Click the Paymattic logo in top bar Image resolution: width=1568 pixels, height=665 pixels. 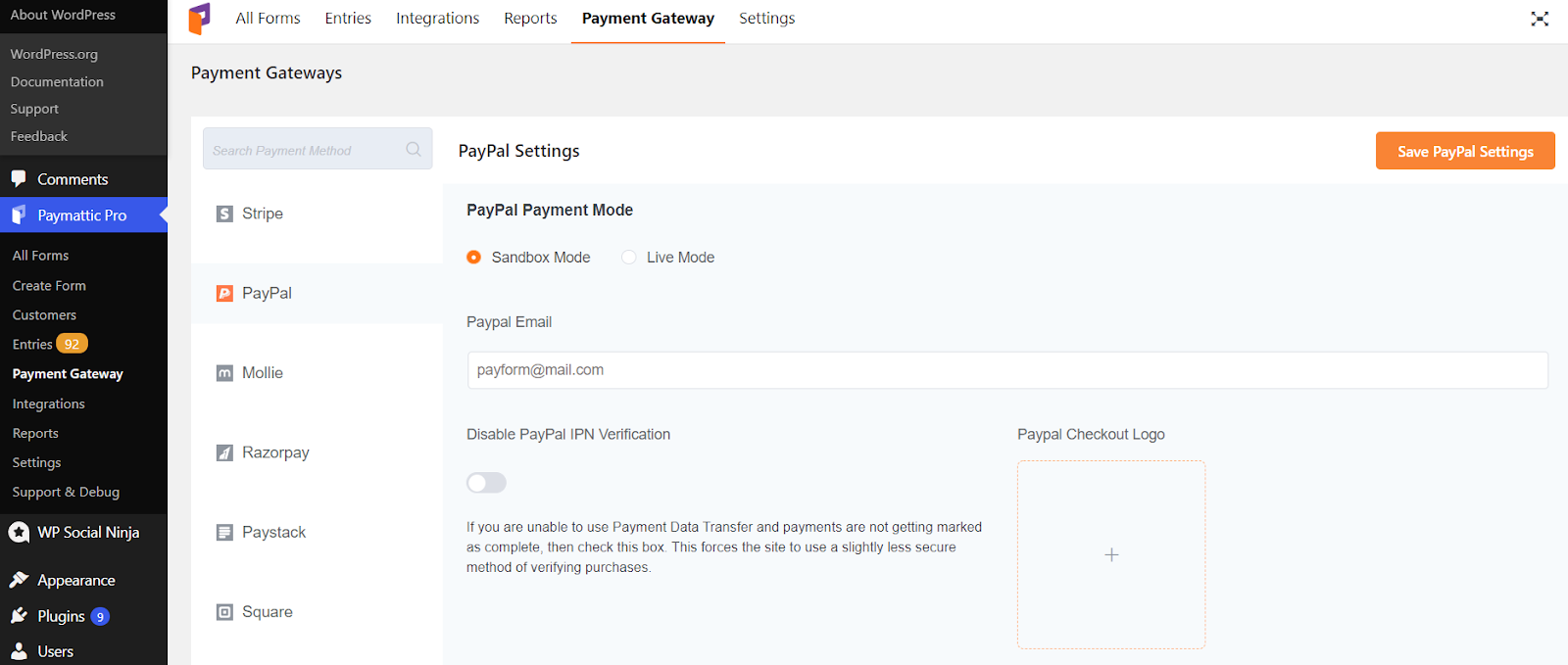(x=199, y=19)
